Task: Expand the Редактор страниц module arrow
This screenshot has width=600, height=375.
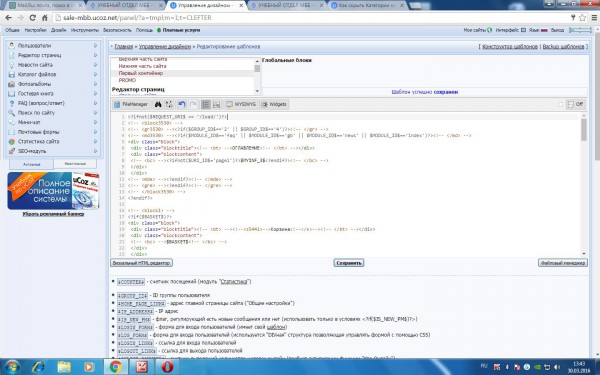Action: click(95, 55)
